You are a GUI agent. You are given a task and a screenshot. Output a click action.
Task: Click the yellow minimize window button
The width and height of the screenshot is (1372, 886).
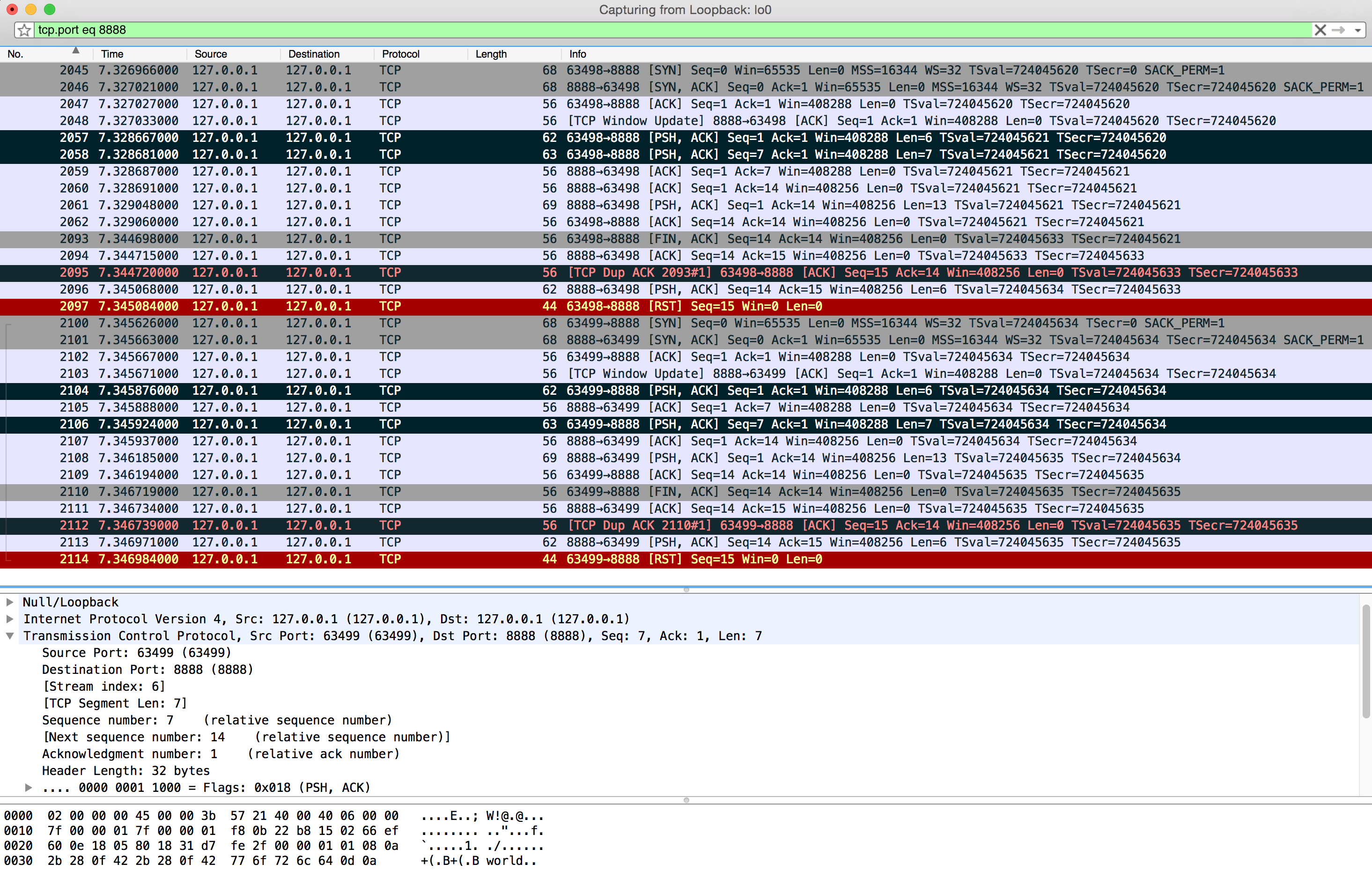[31, 9]
